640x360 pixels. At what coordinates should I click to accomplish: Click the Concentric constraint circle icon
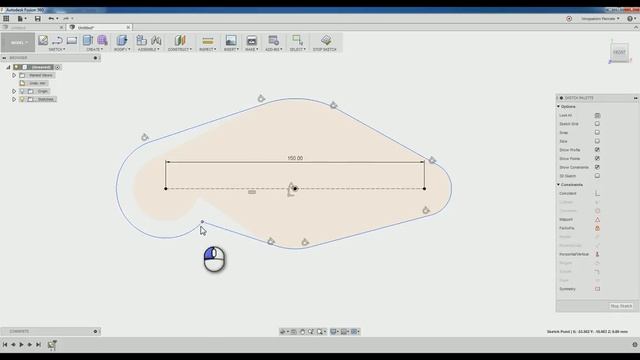pyautogui.click(x=597, y=211)
